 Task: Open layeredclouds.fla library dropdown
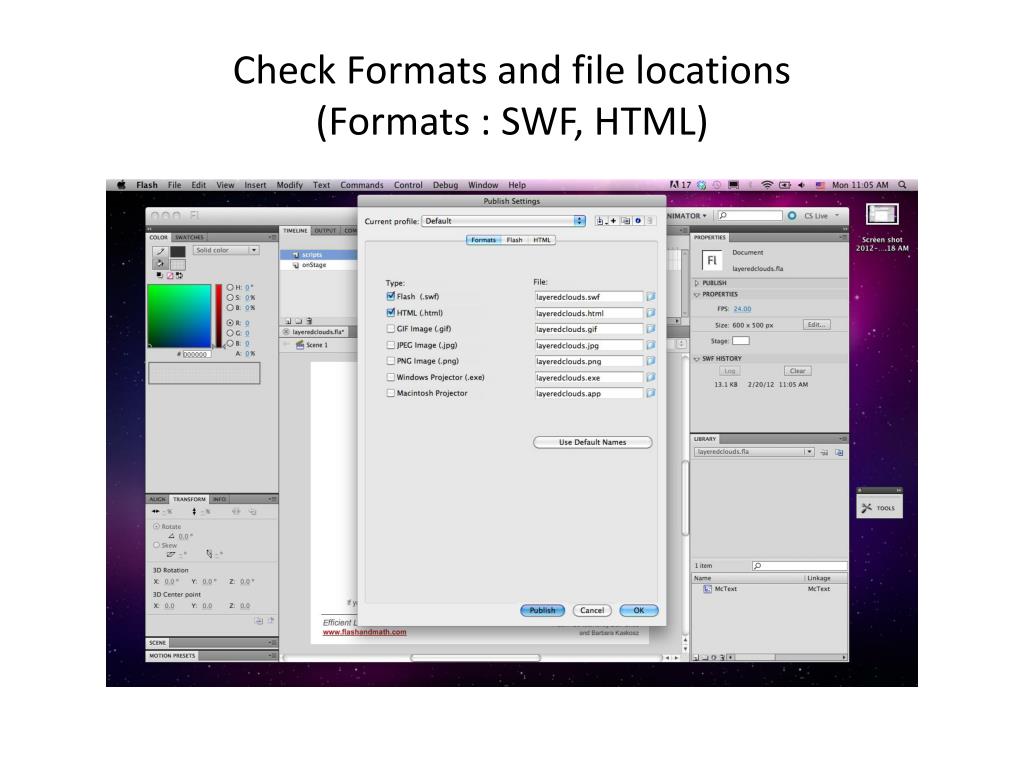[754, 452]
